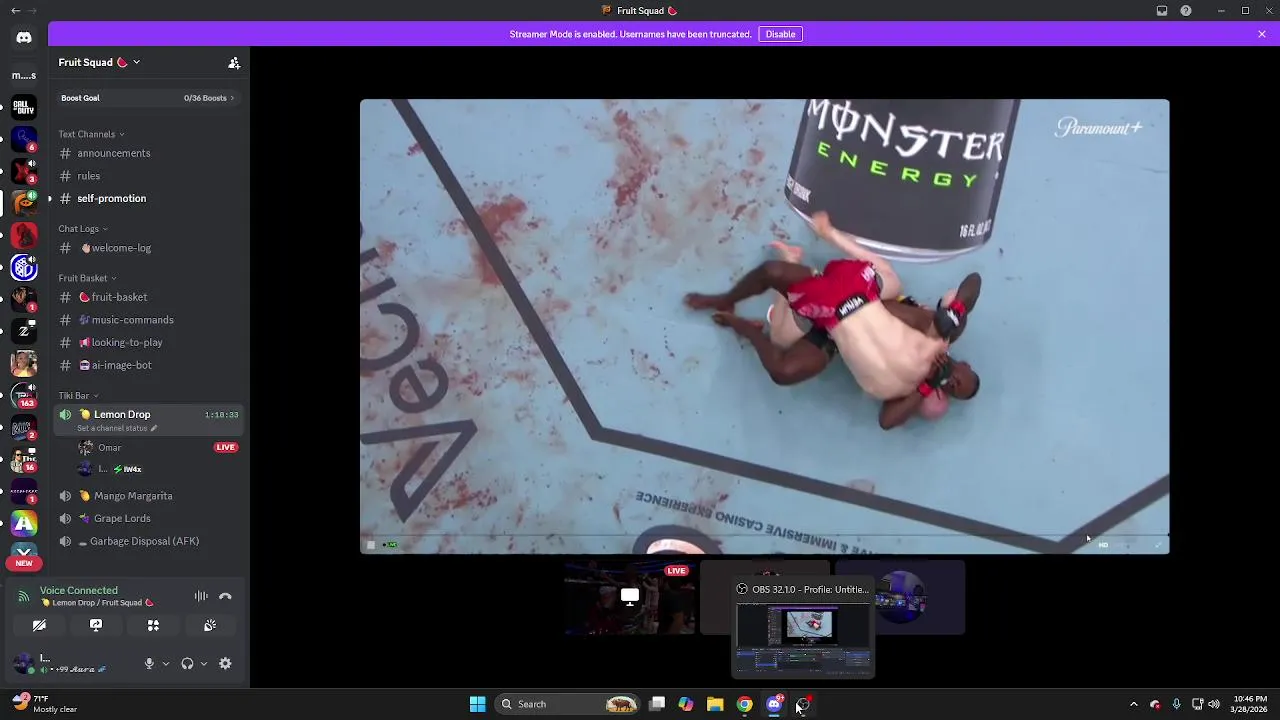The height and width of the screenshot is (720, 1280).
Task: Click the taskbar weather widget
Action: [x=45, y=704]
